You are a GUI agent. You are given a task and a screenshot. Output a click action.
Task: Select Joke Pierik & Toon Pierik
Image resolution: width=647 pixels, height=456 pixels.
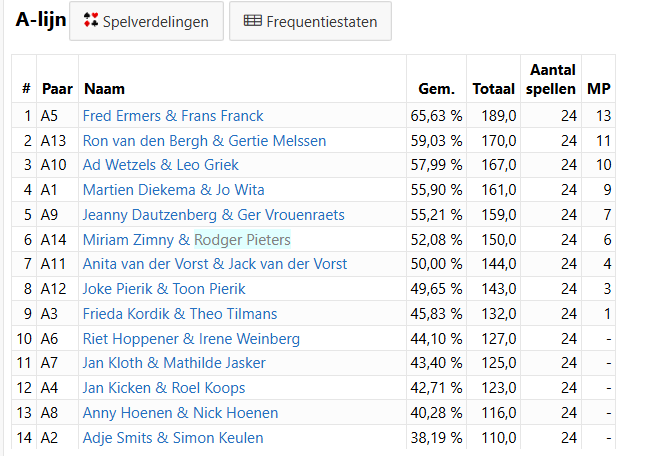164,289
